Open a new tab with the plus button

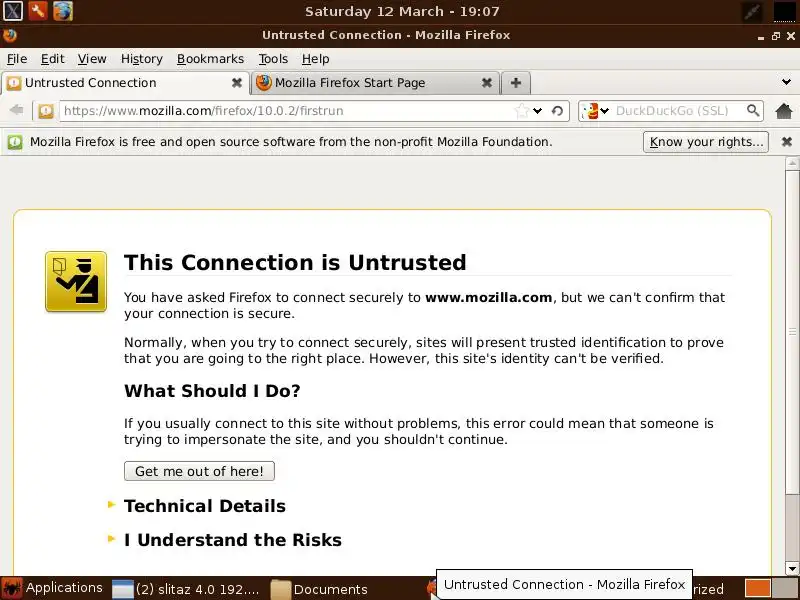point(516,83)
